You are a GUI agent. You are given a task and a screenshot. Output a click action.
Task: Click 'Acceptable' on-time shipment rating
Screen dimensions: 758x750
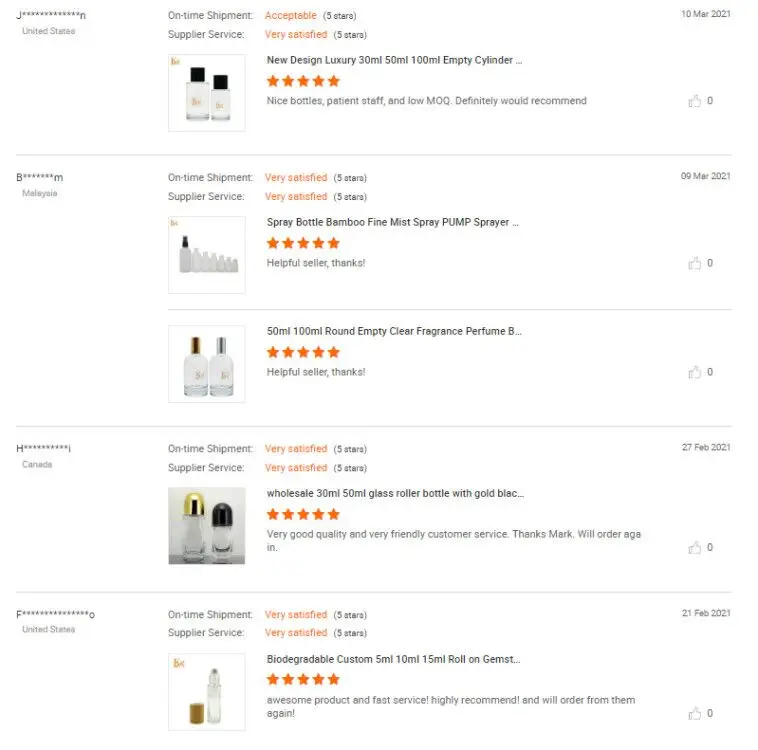(291, 16)
